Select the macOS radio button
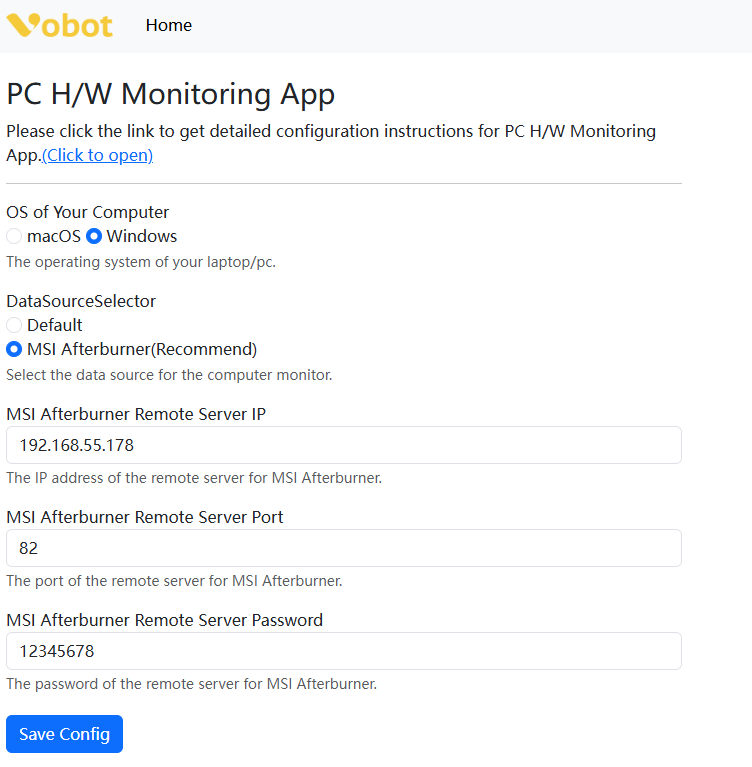The image size is (752, 767). click(x=14, y=237)
